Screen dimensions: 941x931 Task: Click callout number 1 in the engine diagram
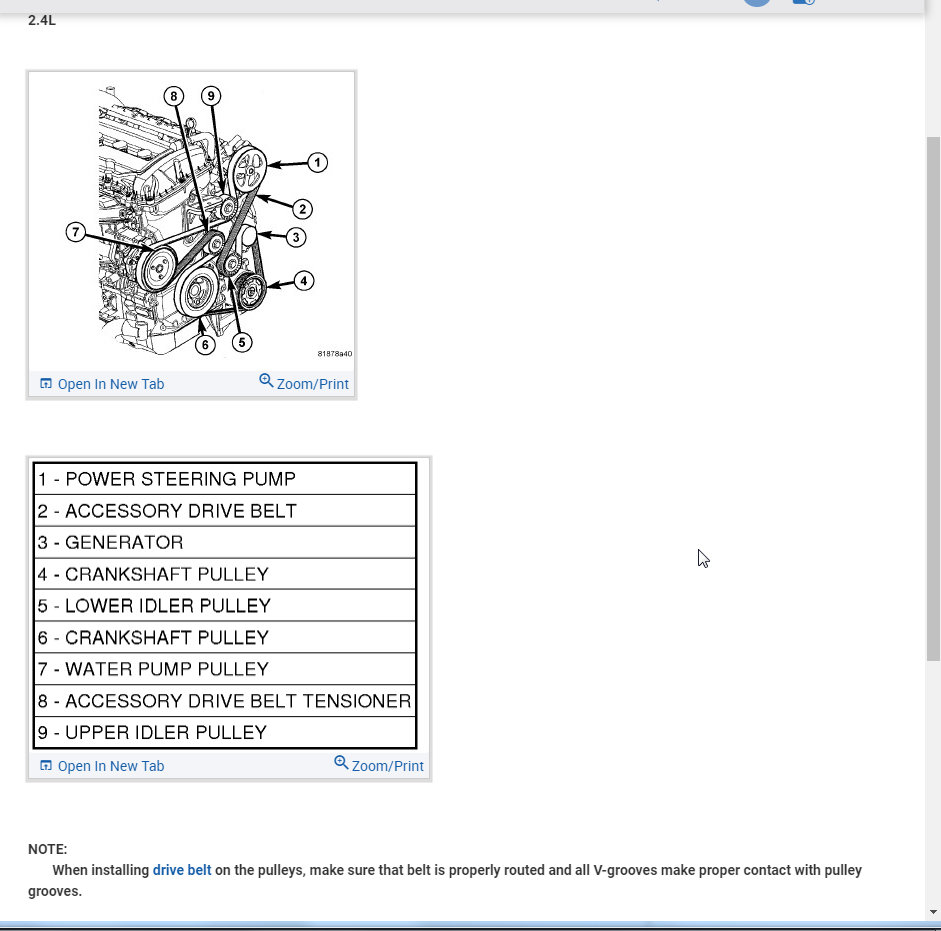pos(317,163)
